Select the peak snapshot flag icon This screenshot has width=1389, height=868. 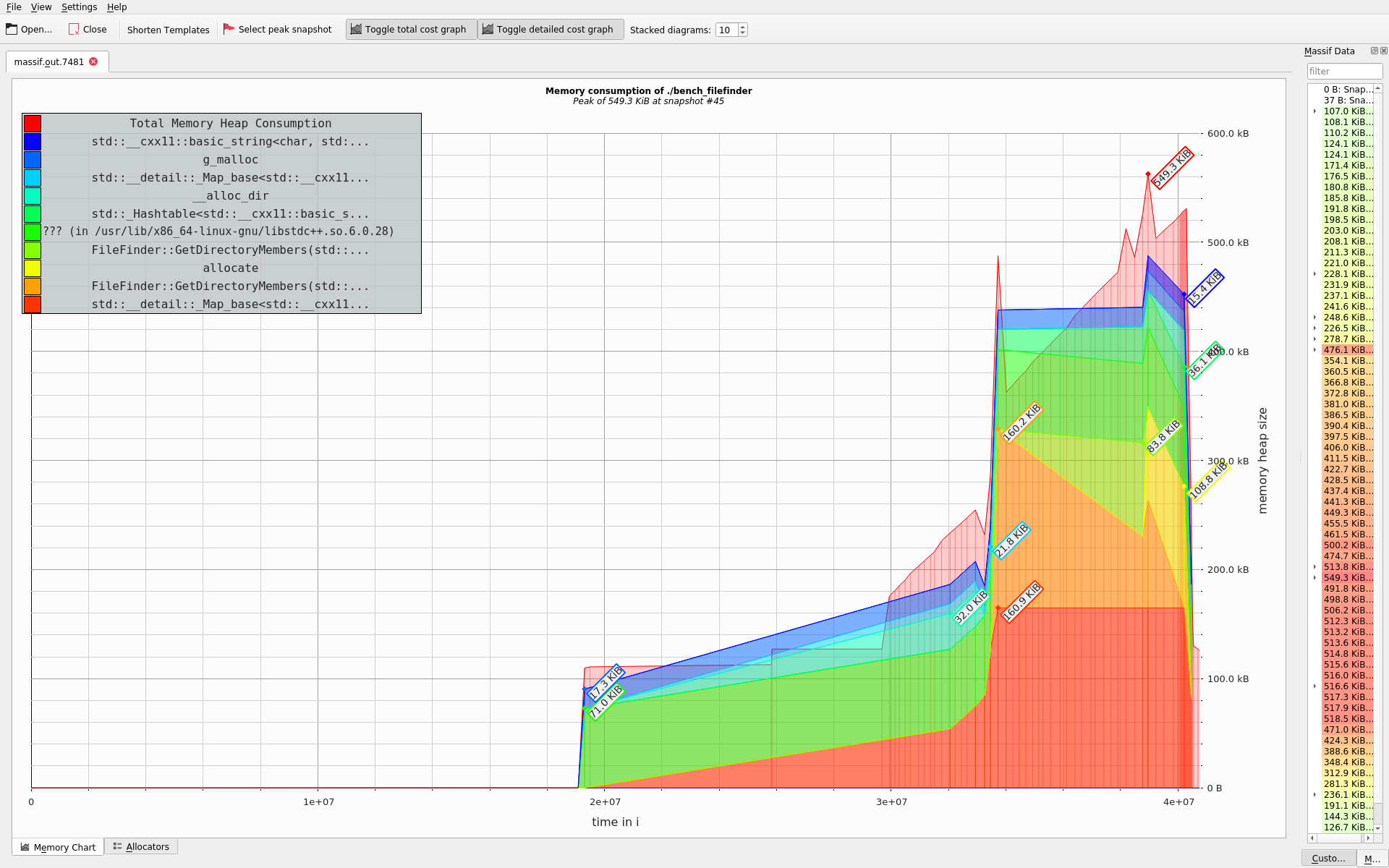(x=229, y=28)
